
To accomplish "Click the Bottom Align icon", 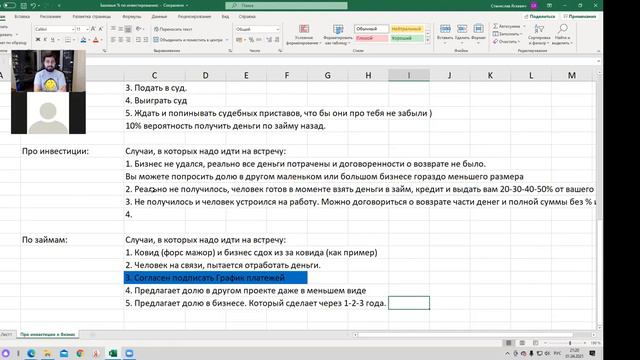I will [x=128, y=29].
